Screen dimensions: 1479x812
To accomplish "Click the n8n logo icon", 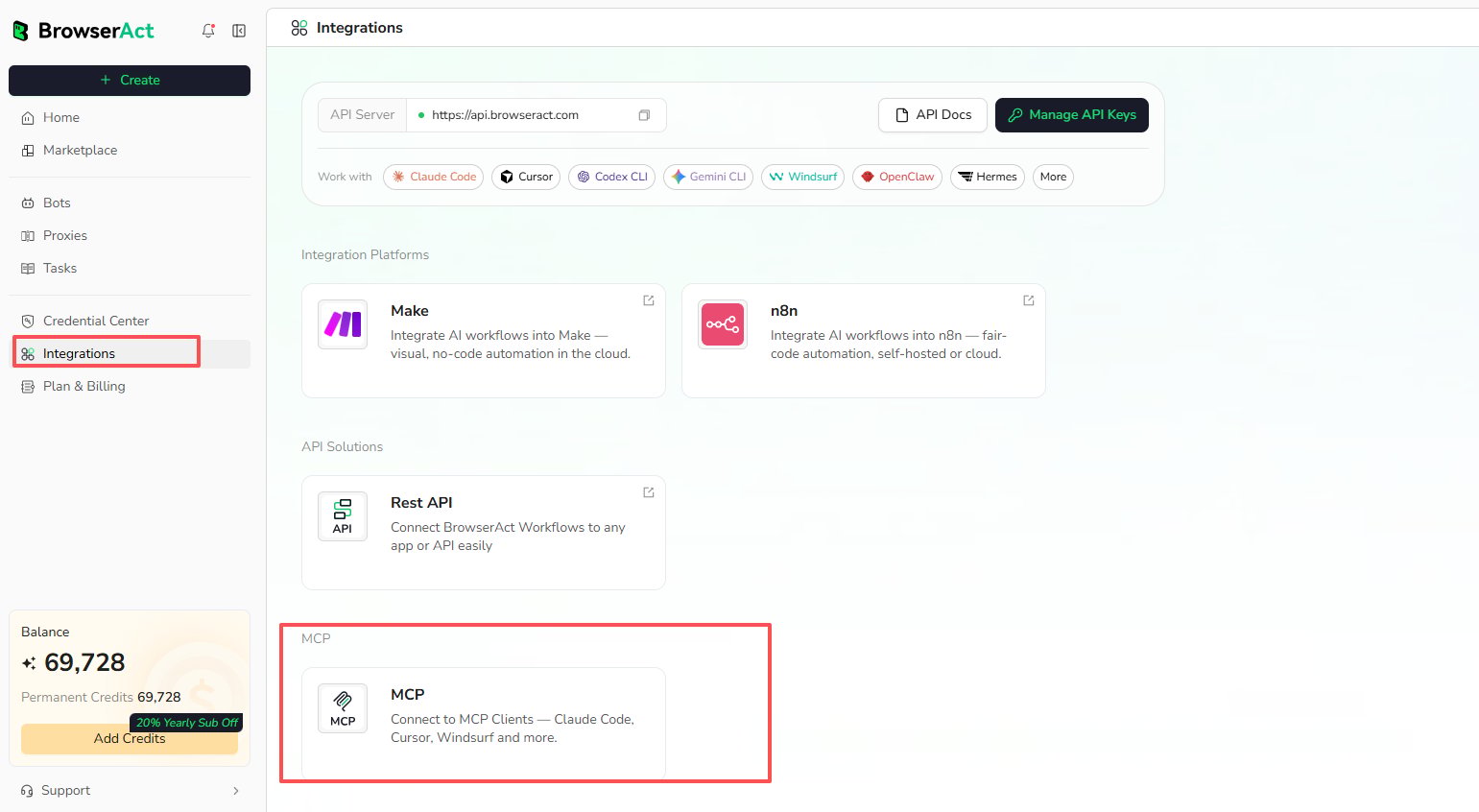I will click(723, 324).
